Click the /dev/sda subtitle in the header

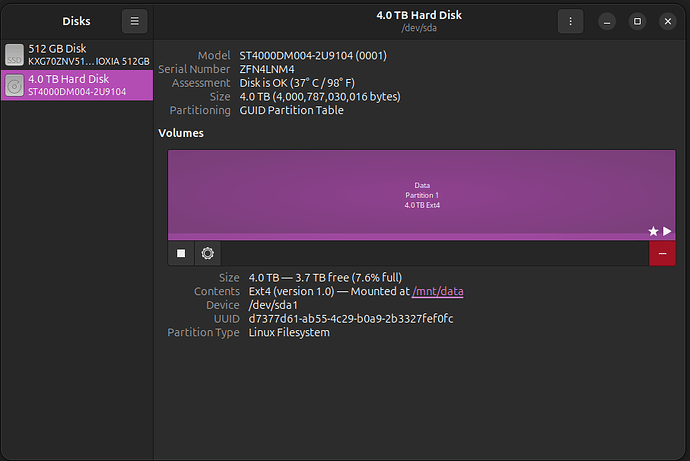click(419, 28)
